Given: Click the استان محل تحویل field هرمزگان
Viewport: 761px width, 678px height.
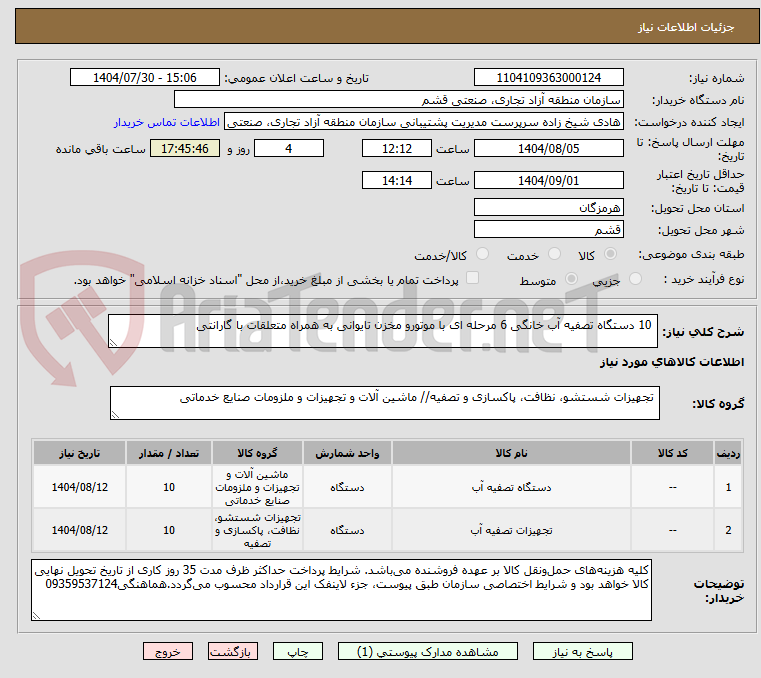Looking at the screenshot, I should pyautogui.click(x=548, y=207).
